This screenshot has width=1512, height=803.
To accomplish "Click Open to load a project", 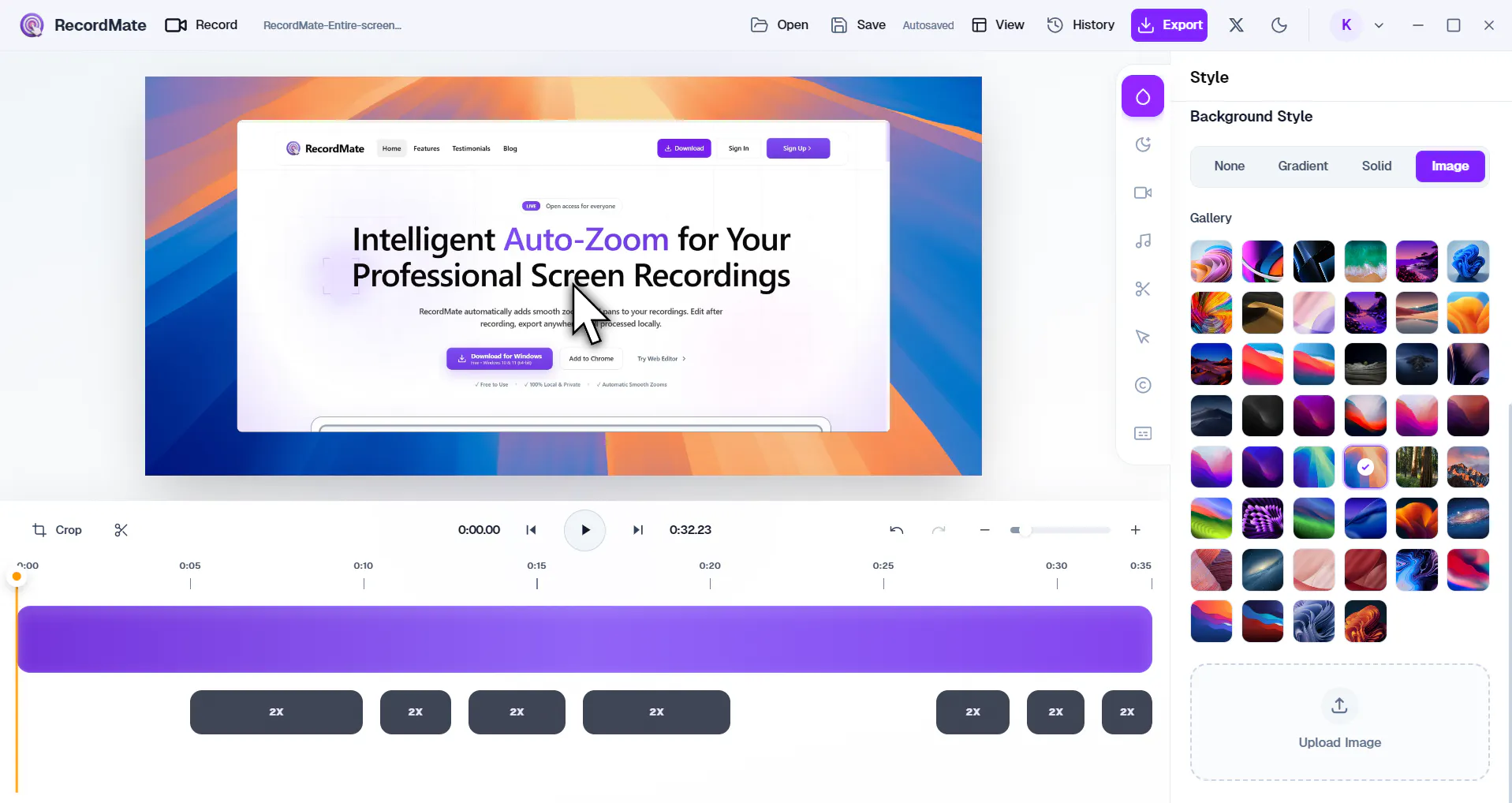I will tap(779, 25).
